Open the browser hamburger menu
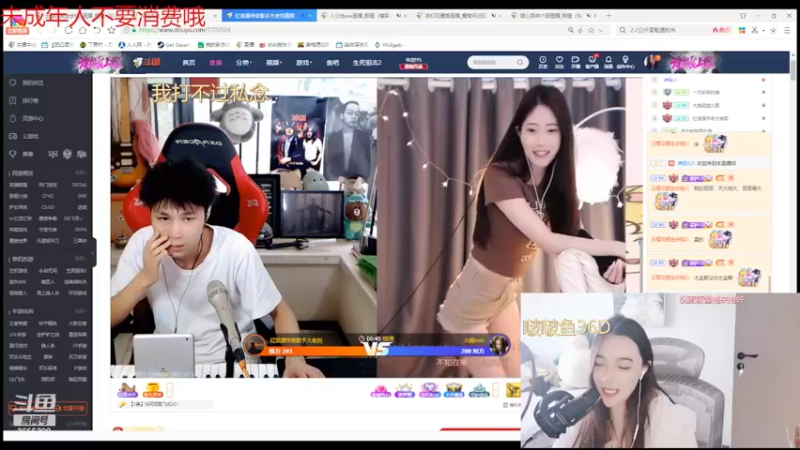Screen dimensions: 800x450 [787, 30]
